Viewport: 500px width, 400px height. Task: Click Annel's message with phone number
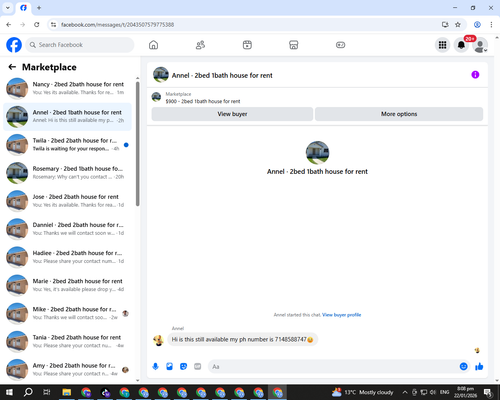(x=243, y=340)
